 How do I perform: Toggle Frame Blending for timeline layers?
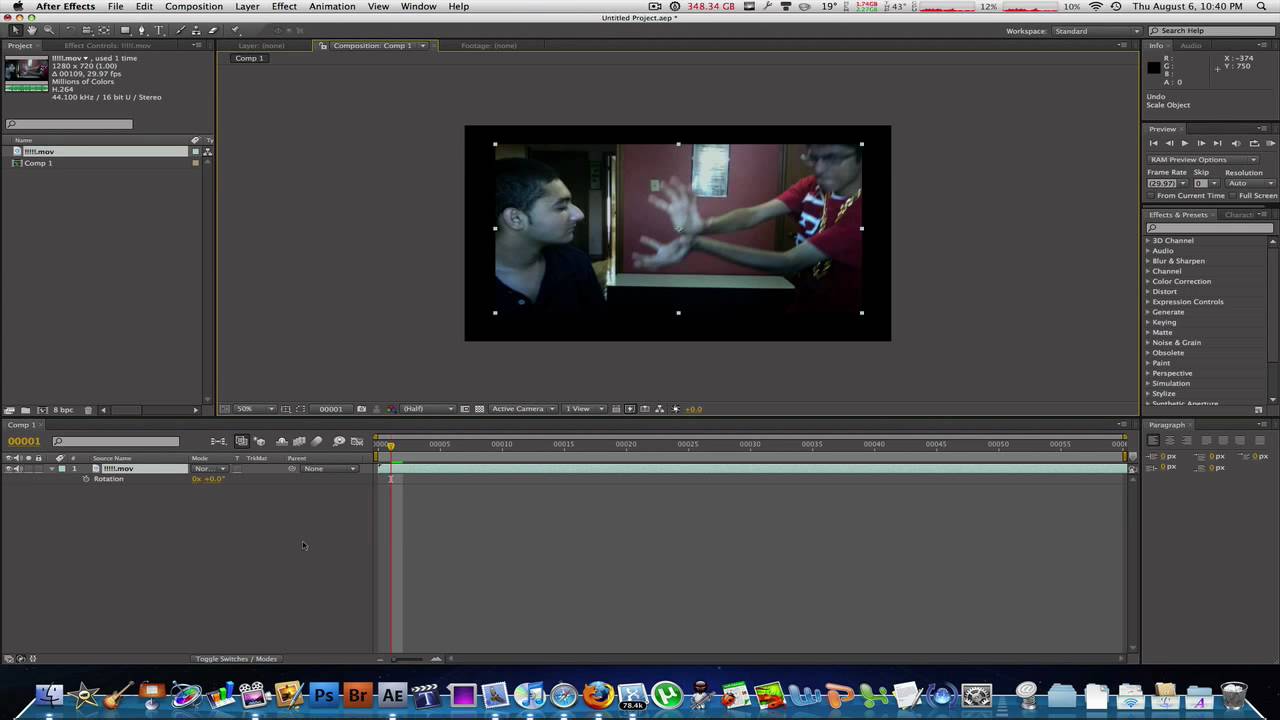(299, 441)
